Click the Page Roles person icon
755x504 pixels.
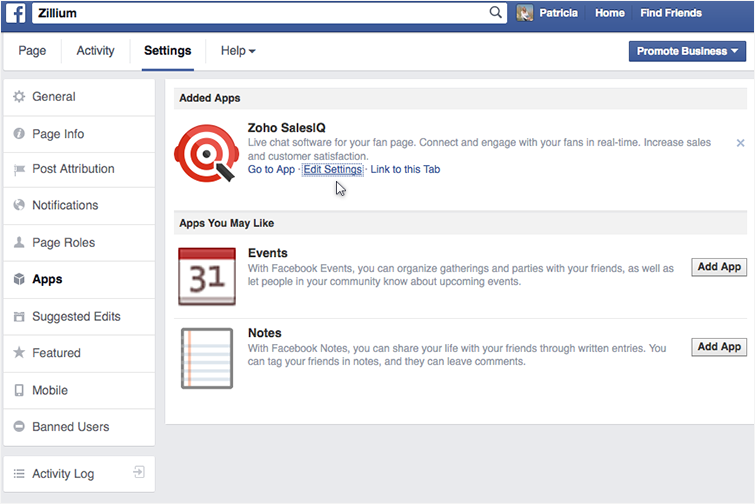pyautogui.click(x=19, y=242)
